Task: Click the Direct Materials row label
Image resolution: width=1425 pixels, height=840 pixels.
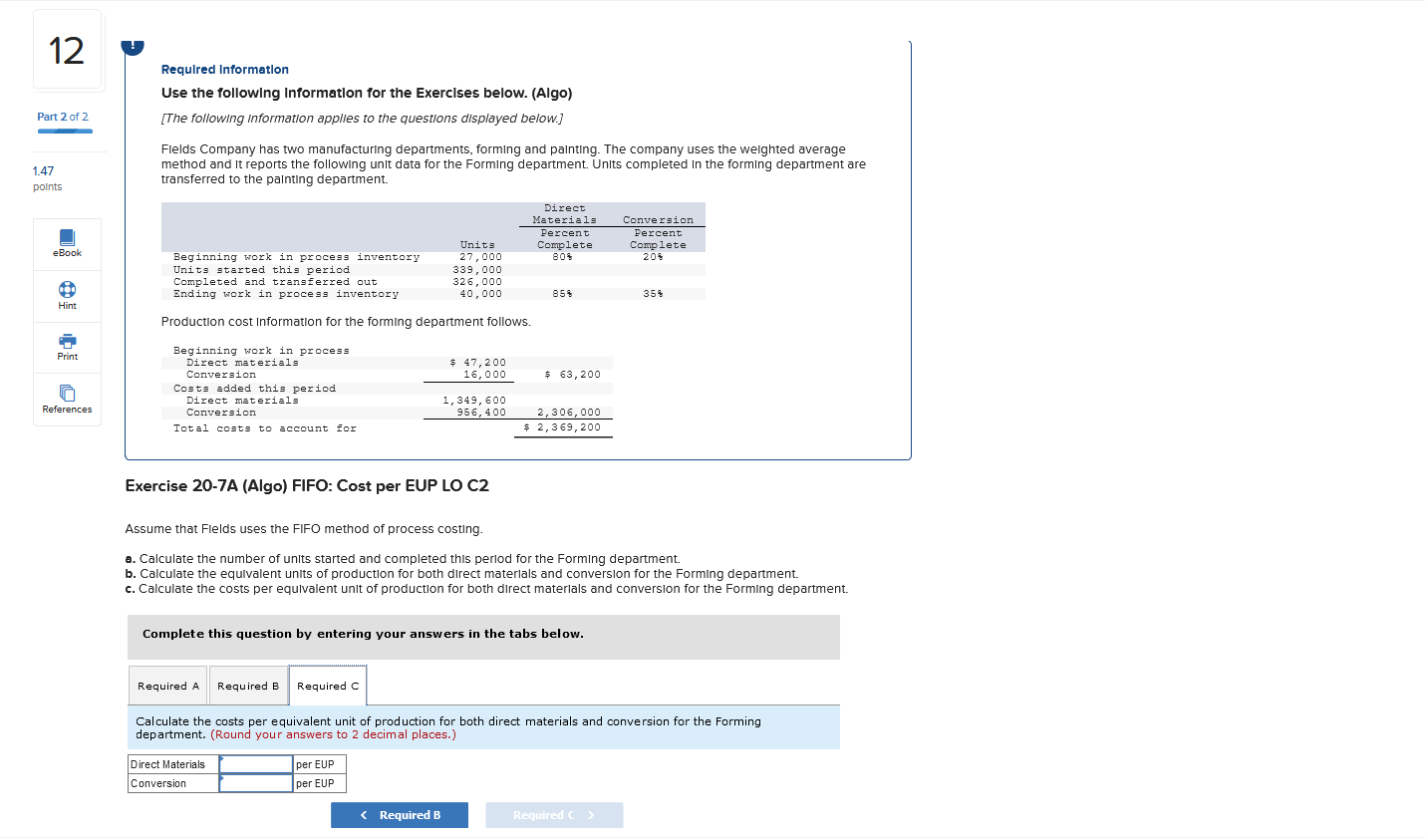Action: point(167,764)
